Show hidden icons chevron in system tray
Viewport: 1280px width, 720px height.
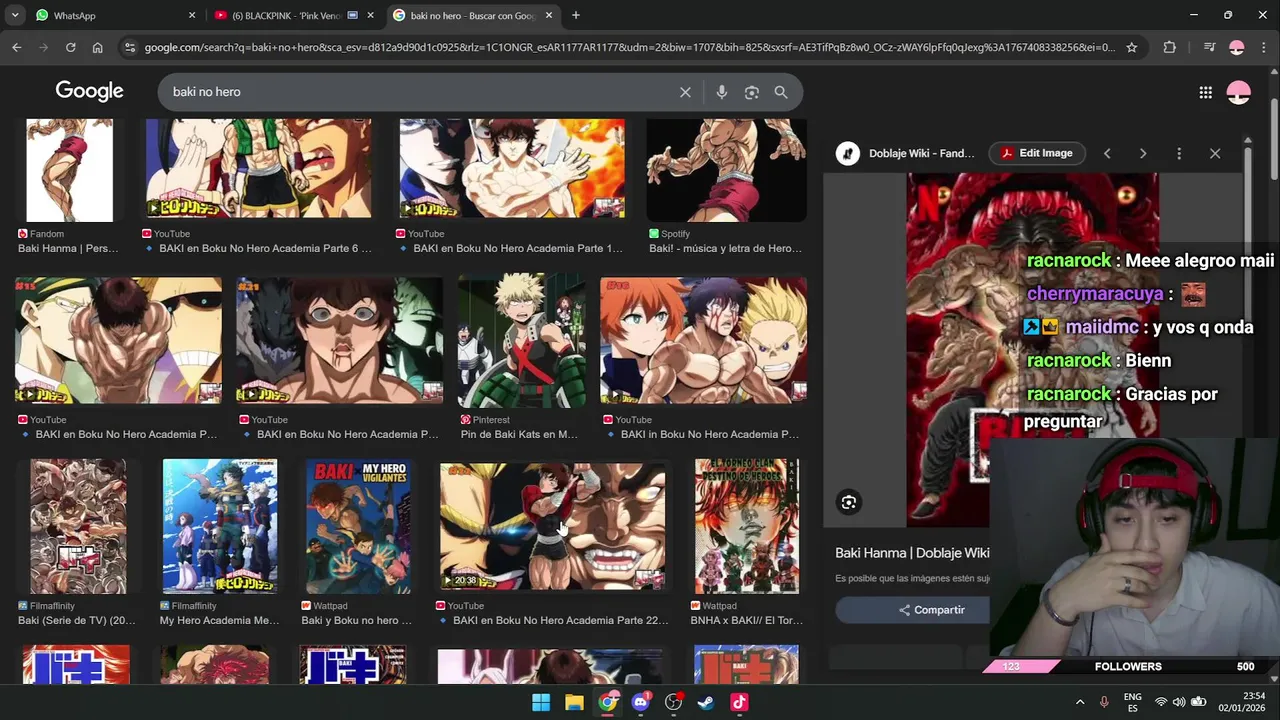pos(1080,702)
